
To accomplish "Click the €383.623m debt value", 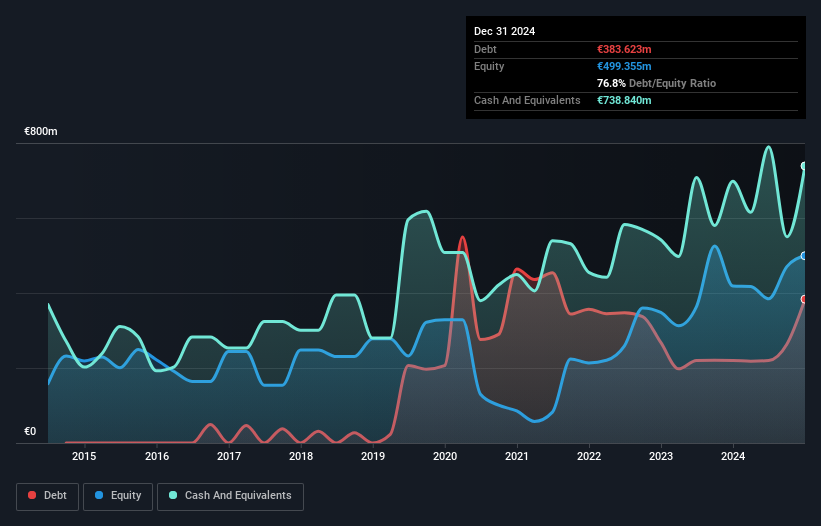I will pos(624,49).
